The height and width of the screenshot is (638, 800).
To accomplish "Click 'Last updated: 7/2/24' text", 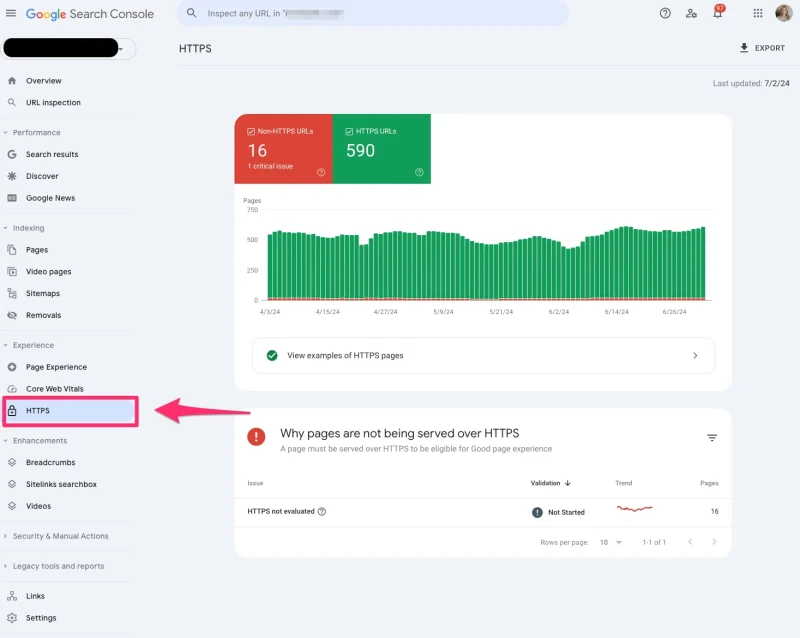I will pyautogui.click(x=751, y=83).
